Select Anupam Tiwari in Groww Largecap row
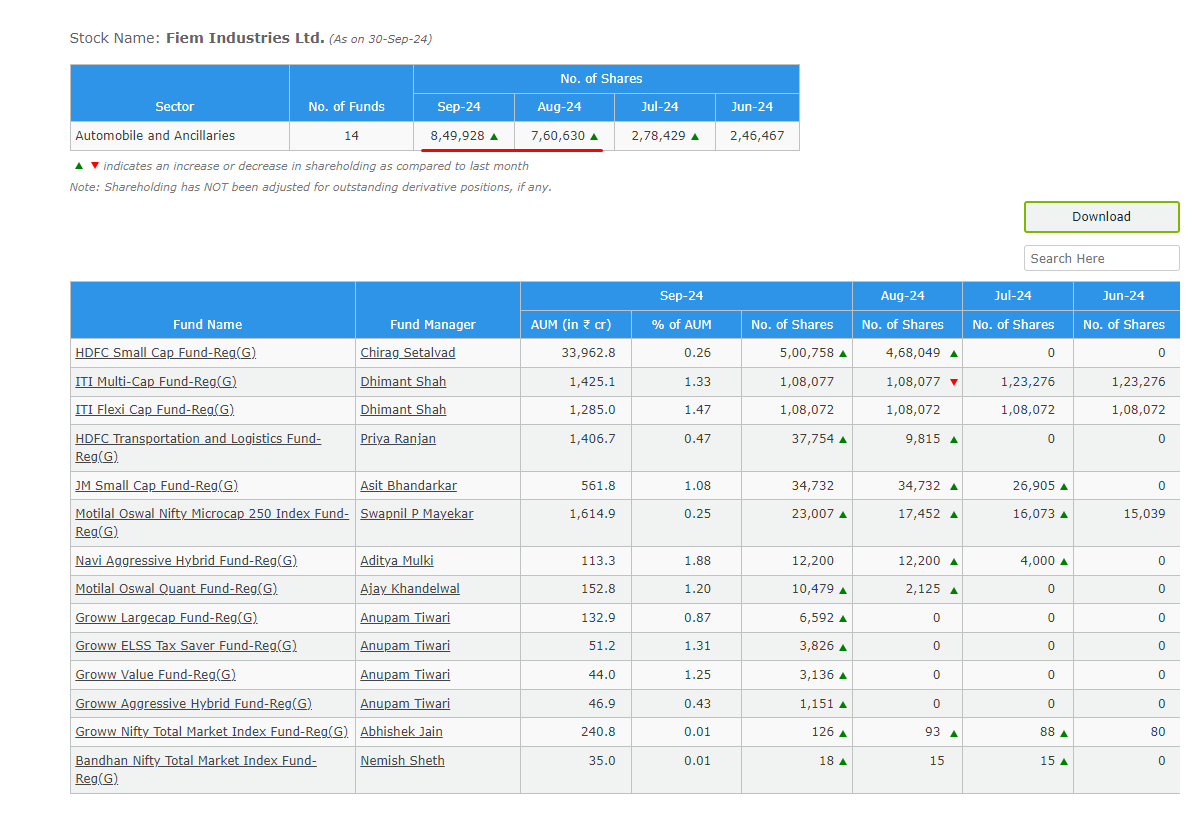This screenshot has width=1202, height=813. pyautogui.click(x=405, y=618)
